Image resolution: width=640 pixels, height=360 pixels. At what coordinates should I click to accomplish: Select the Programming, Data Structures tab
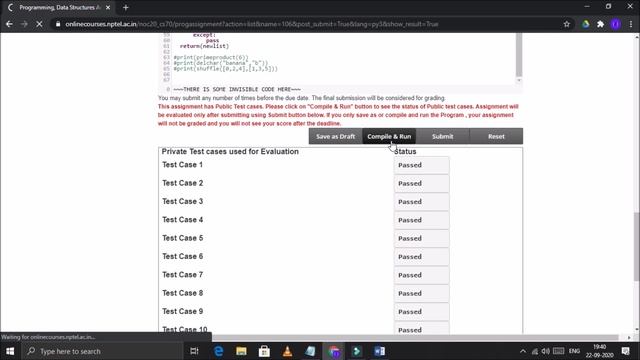(x=59, y=7)
